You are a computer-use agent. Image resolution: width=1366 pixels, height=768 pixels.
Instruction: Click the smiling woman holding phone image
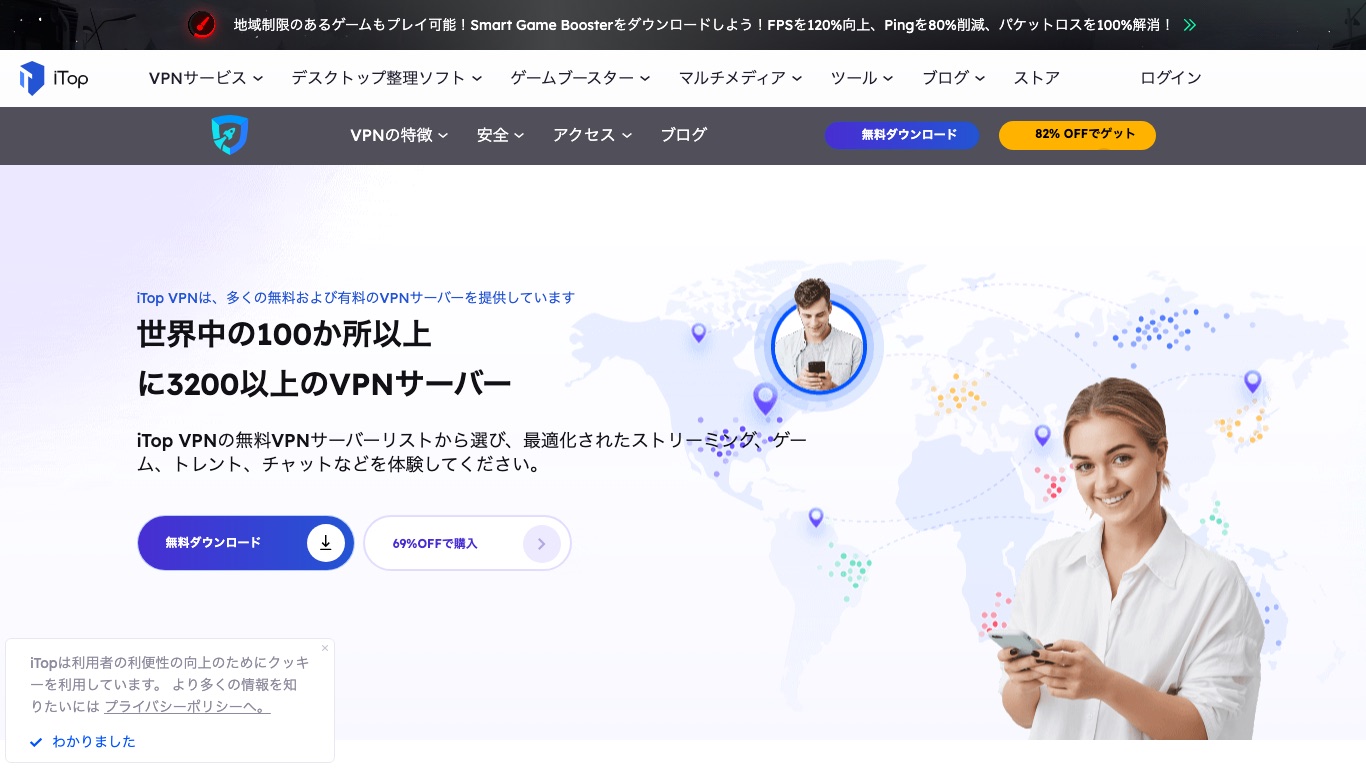coord(1130,560)
